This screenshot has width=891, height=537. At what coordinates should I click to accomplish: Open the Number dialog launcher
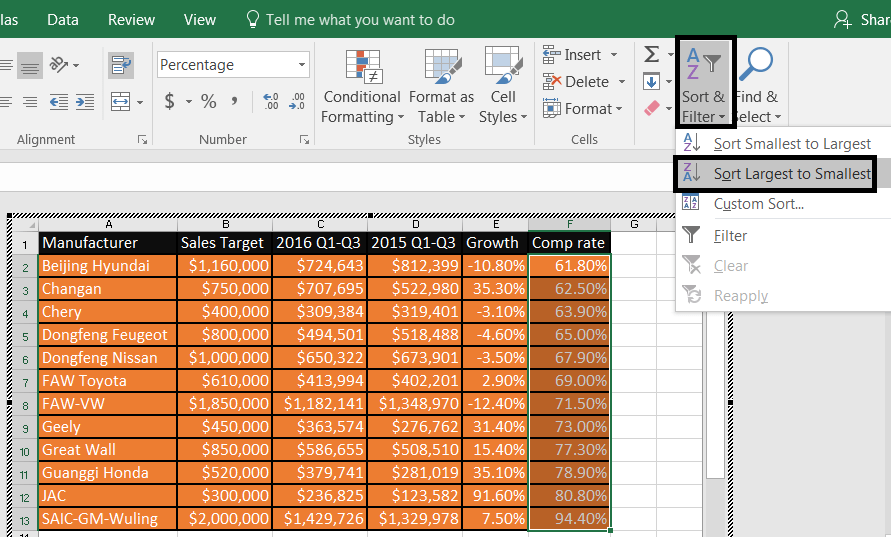pos(305,140)
